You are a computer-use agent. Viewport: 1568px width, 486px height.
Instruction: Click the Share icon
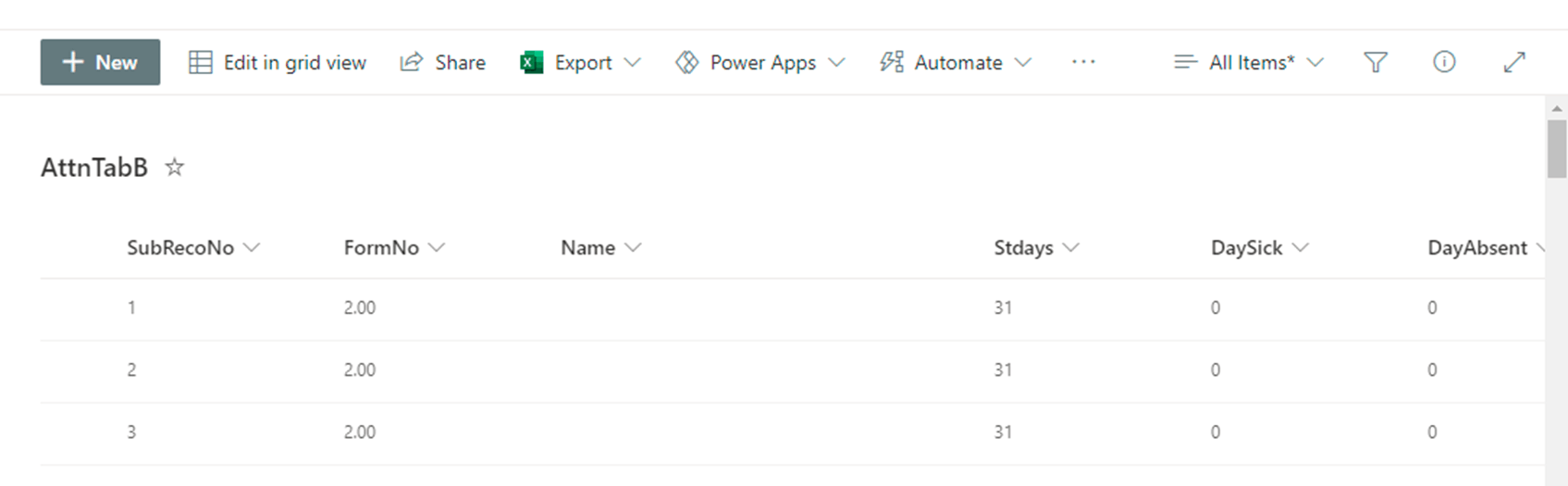pos(411,62)
